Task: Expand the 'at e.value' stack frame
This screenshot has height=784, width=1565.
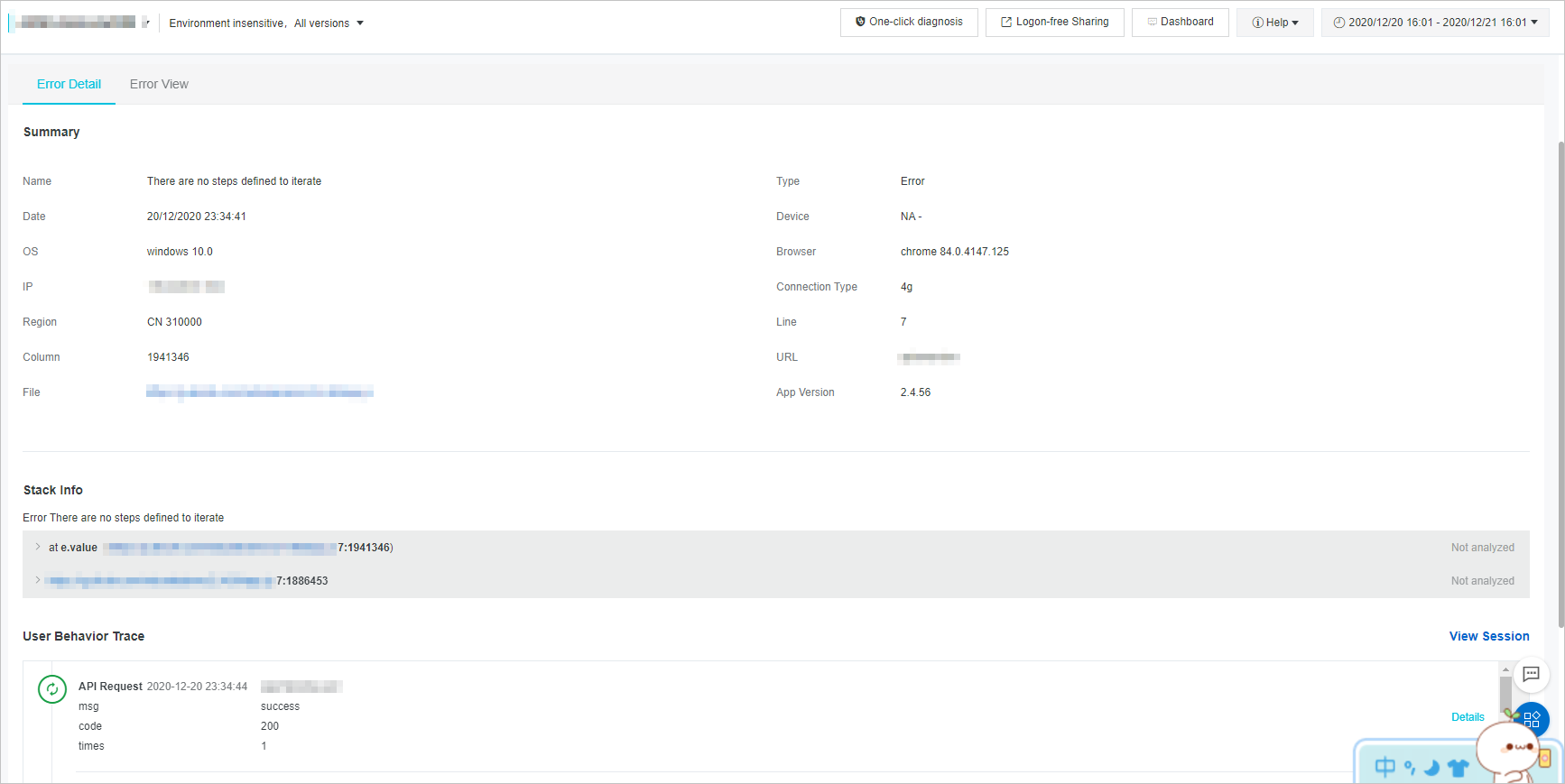Action: [38, 547]
